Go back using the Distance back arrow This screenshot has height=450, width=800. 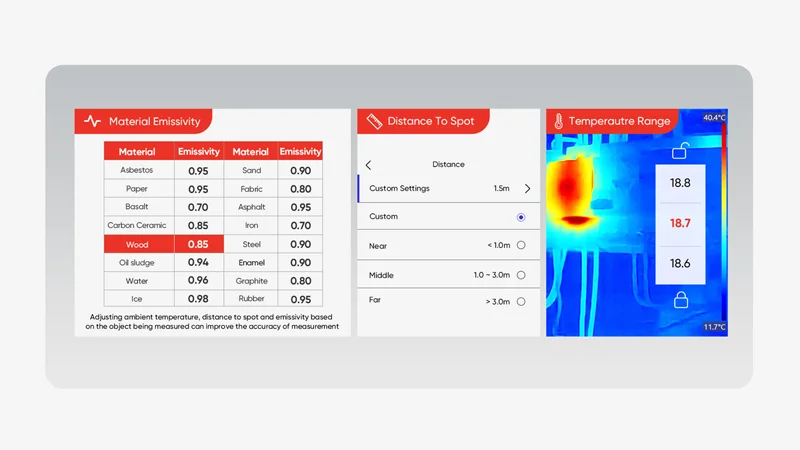click(x=368, y=165)
